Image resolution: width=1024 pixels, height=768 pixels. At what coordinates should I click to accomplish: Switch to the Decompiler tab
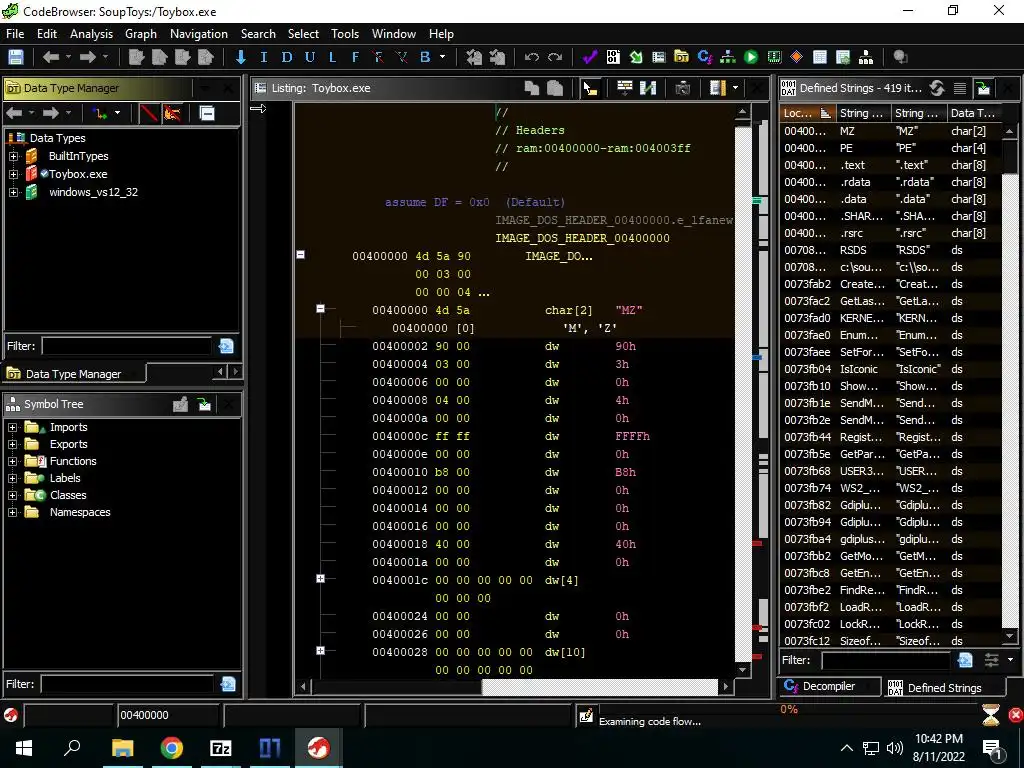[x=828, y=686]
